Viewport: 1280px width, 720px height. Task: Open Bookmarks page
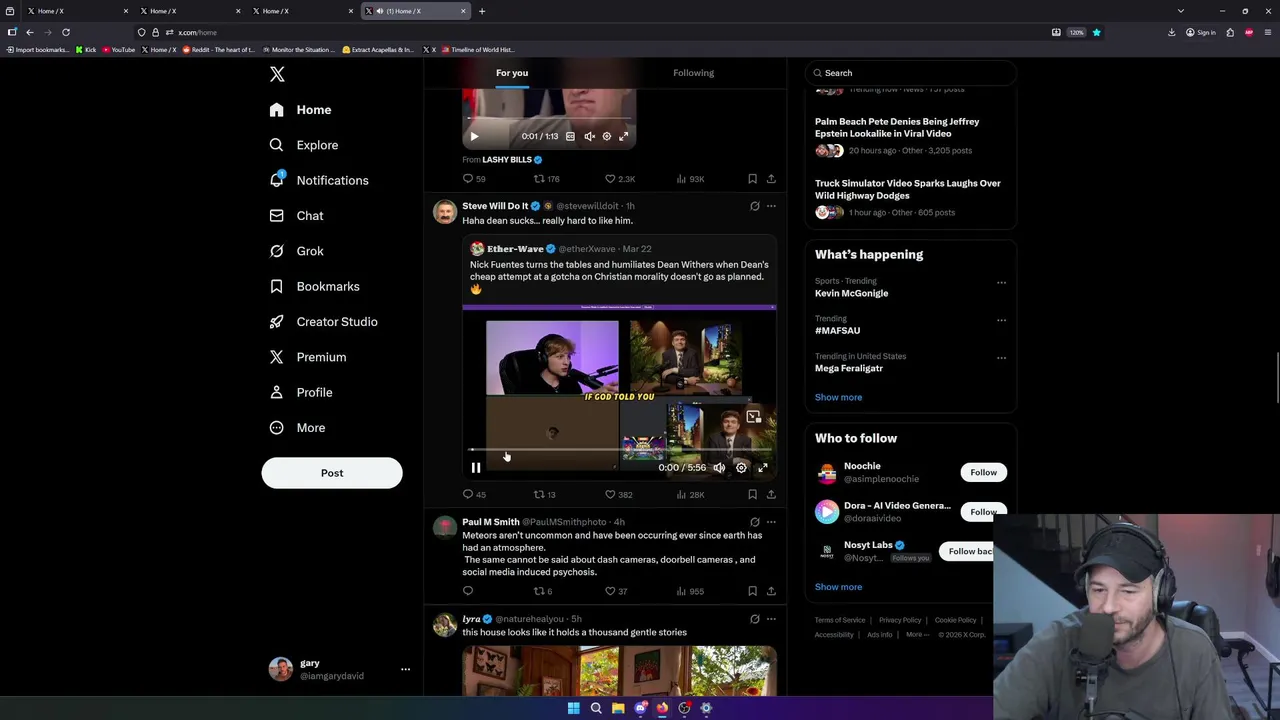pyautogui.click(x=314, y=286)
